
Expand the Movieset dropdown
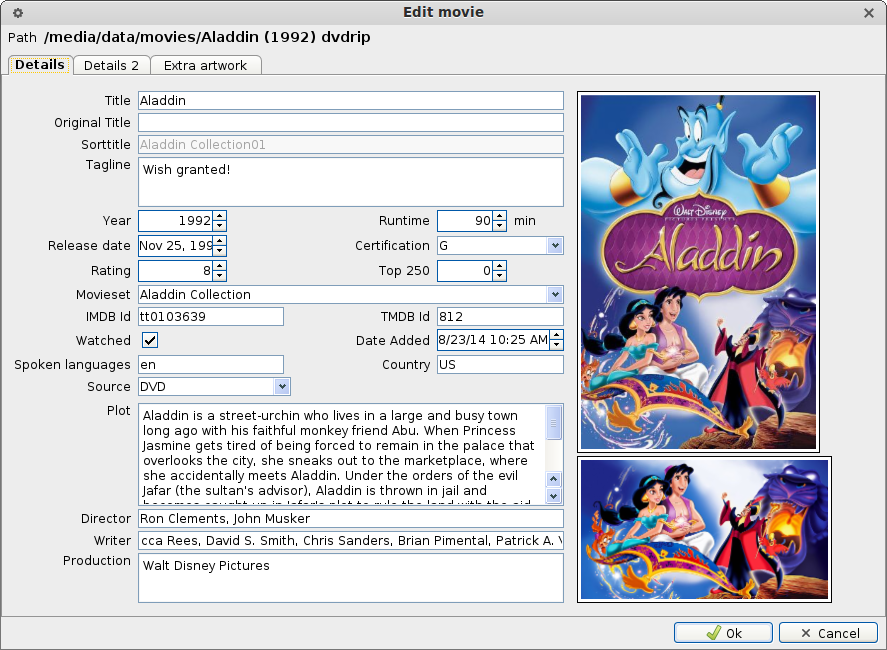click(555, 295)
